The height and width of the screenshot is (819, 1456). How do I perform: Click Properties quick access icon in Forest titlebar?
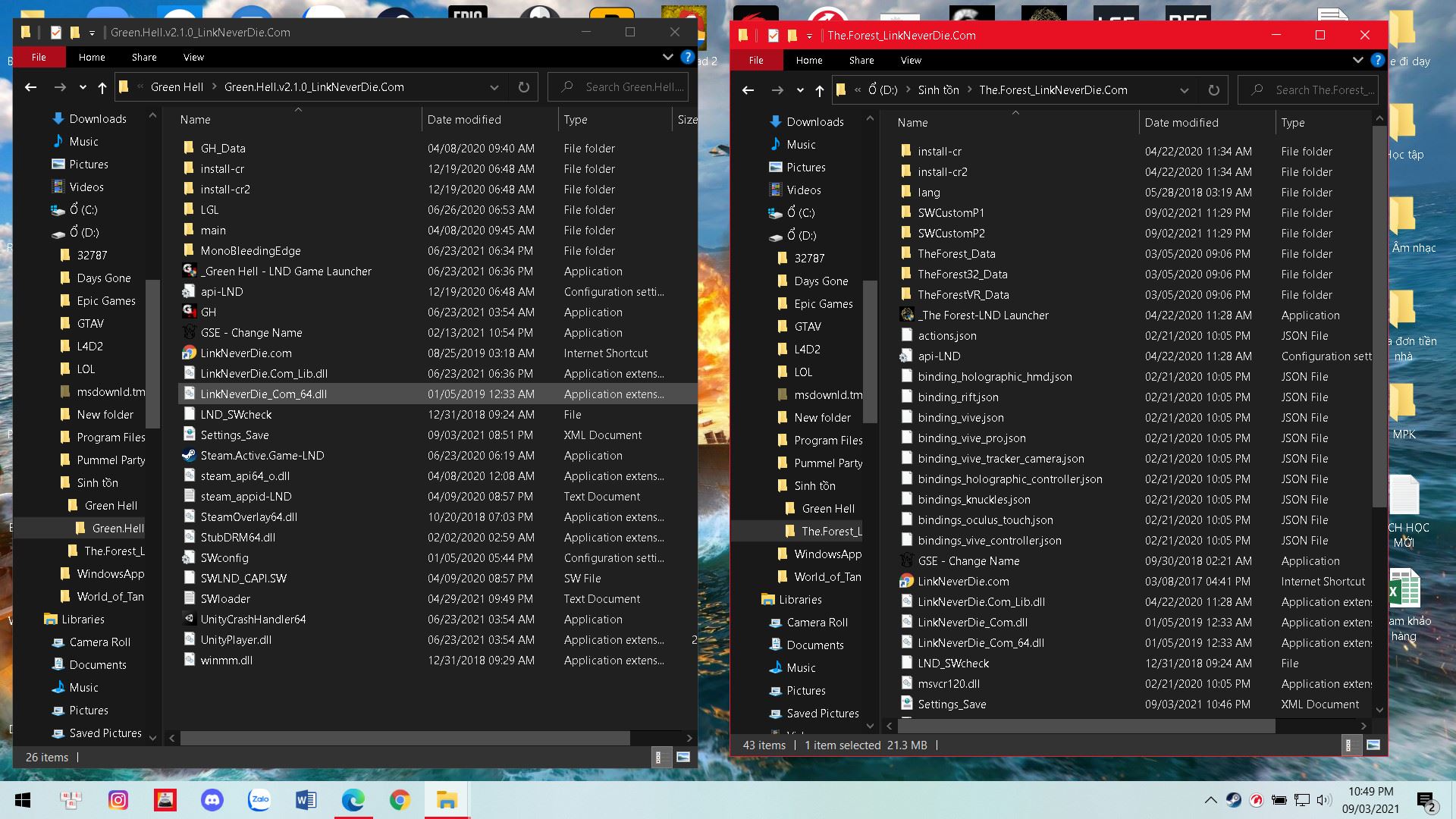point(773,36)
